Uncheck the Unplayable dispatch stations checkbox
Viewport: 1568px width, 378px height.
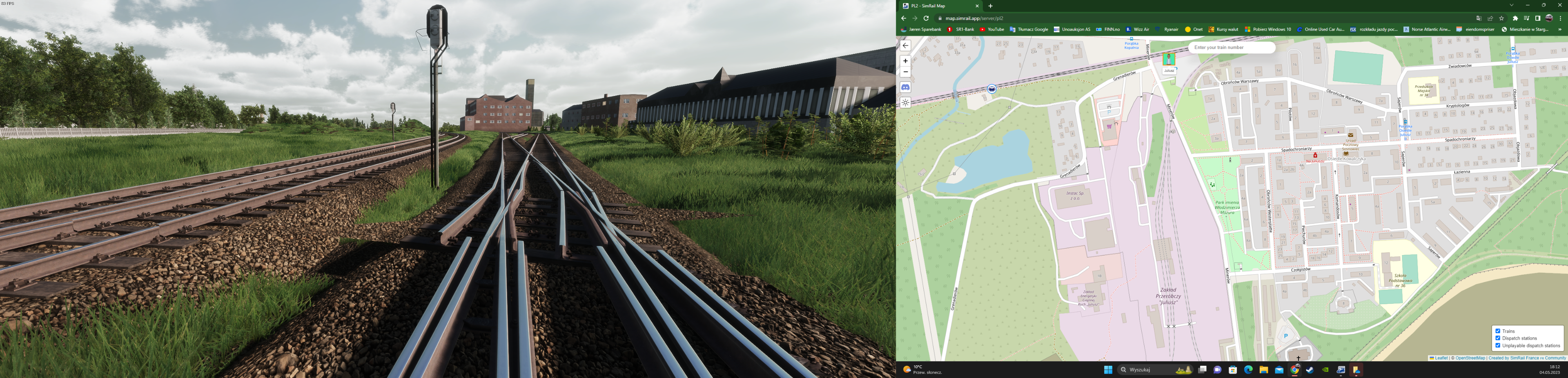click(x=1498, y=346)
